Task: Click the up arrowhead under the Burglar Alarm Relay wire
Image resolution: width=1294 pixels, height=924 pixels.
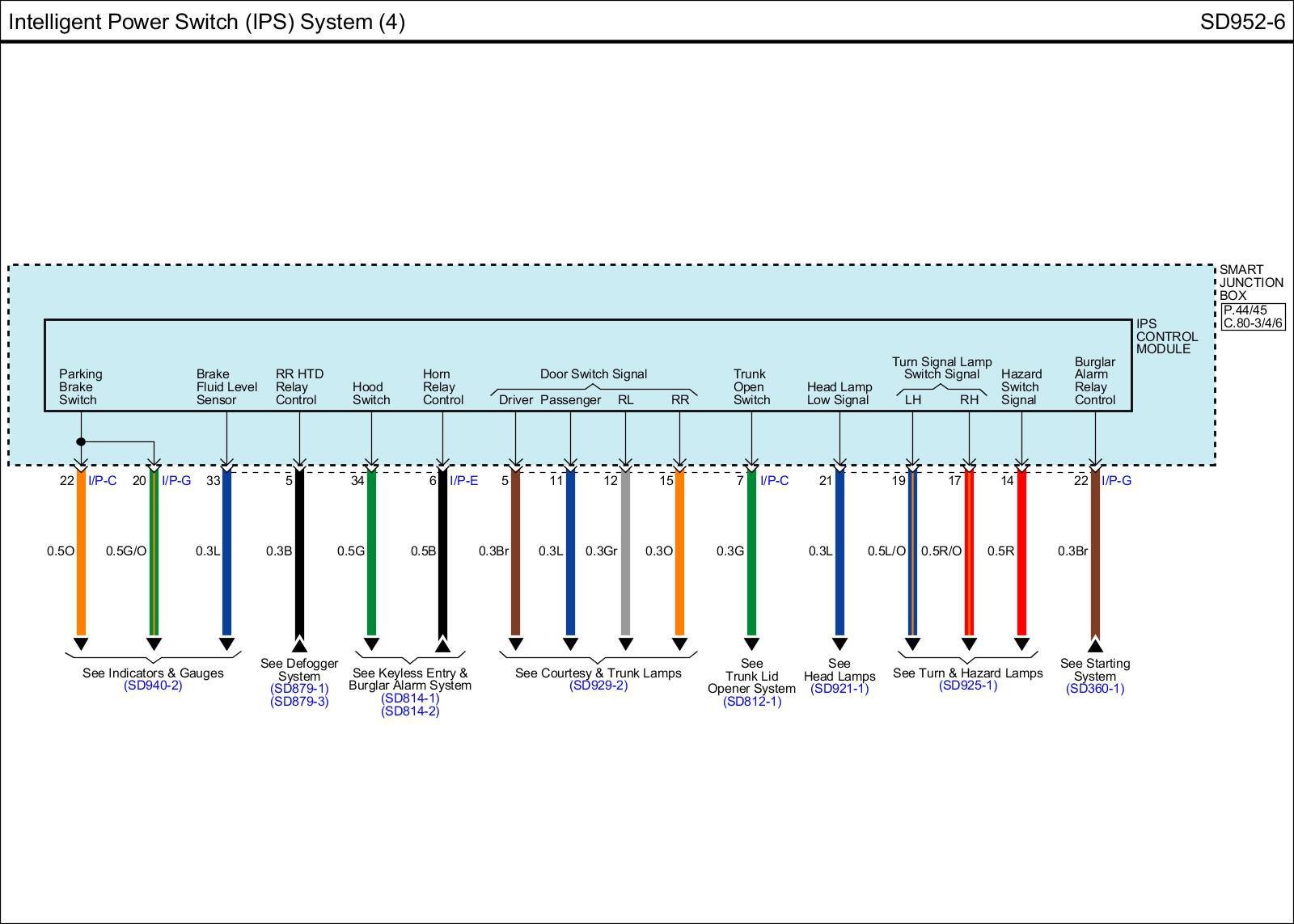Action: click(x=1095, y=645)
